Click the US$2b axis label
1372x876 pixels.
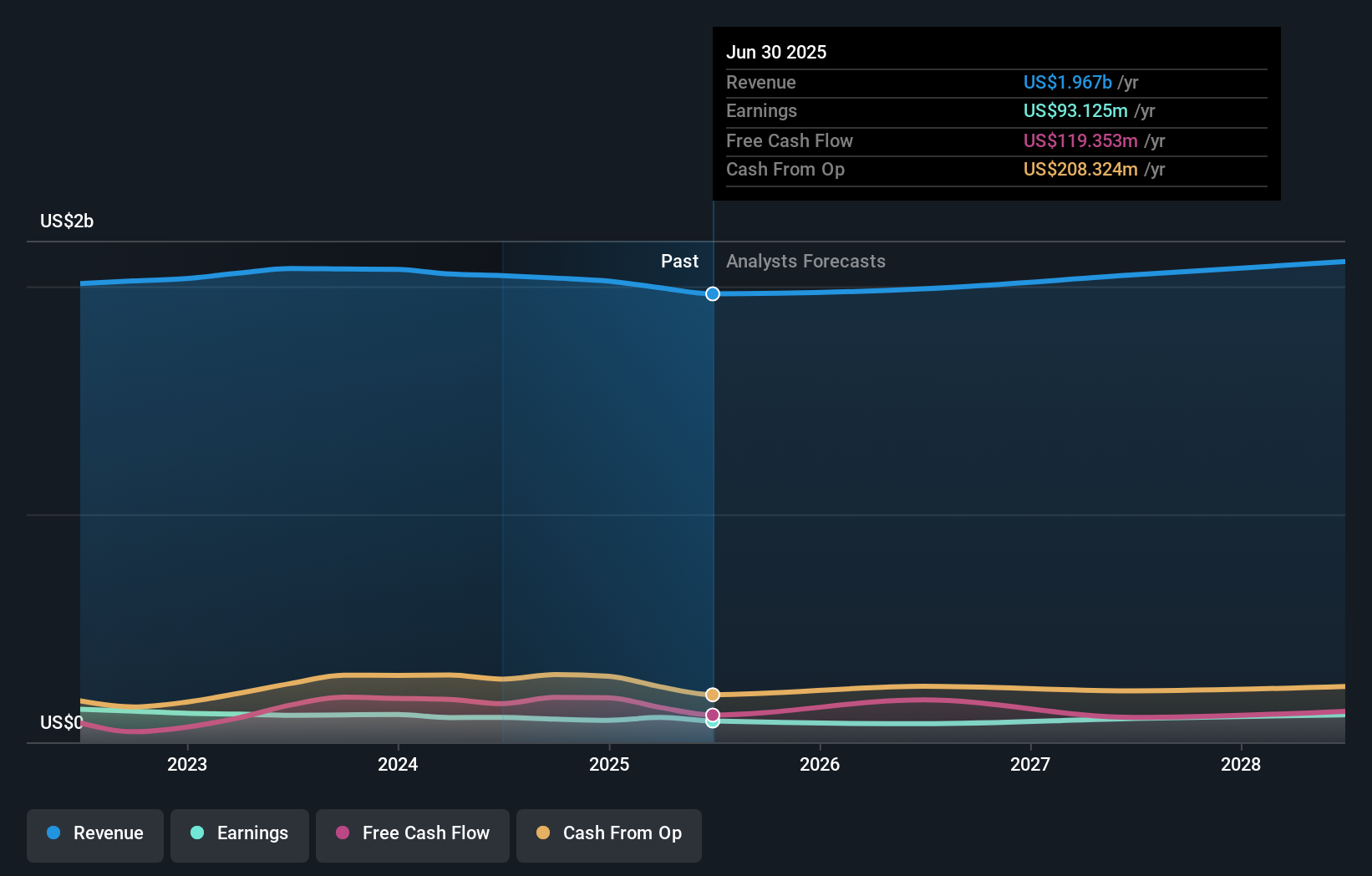click(x=67, y=220)
